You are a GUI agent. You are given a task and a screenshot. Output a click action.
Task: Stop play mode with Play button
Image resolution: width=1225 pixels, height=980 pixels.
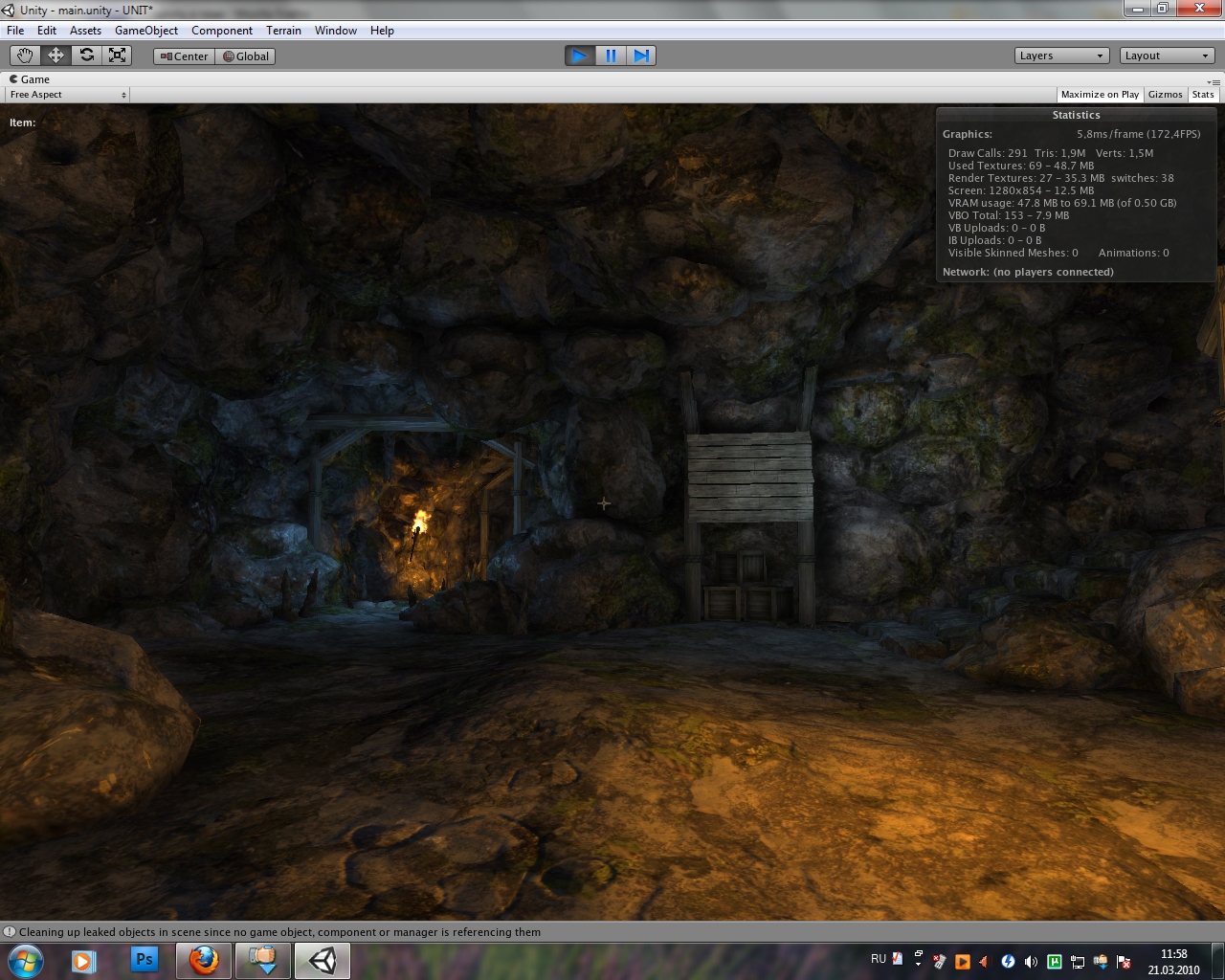[579, 56]
